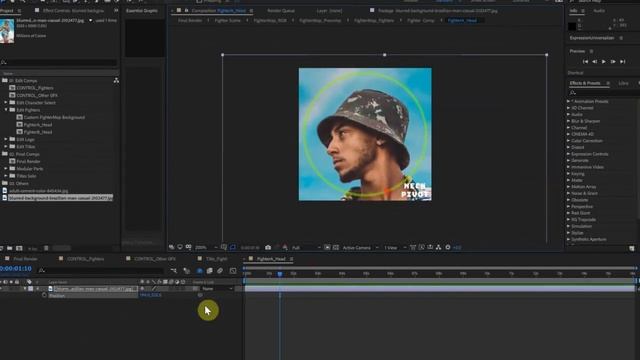
Task: Click the timeline button in viewer toolbar
Action: pos(430,247)
